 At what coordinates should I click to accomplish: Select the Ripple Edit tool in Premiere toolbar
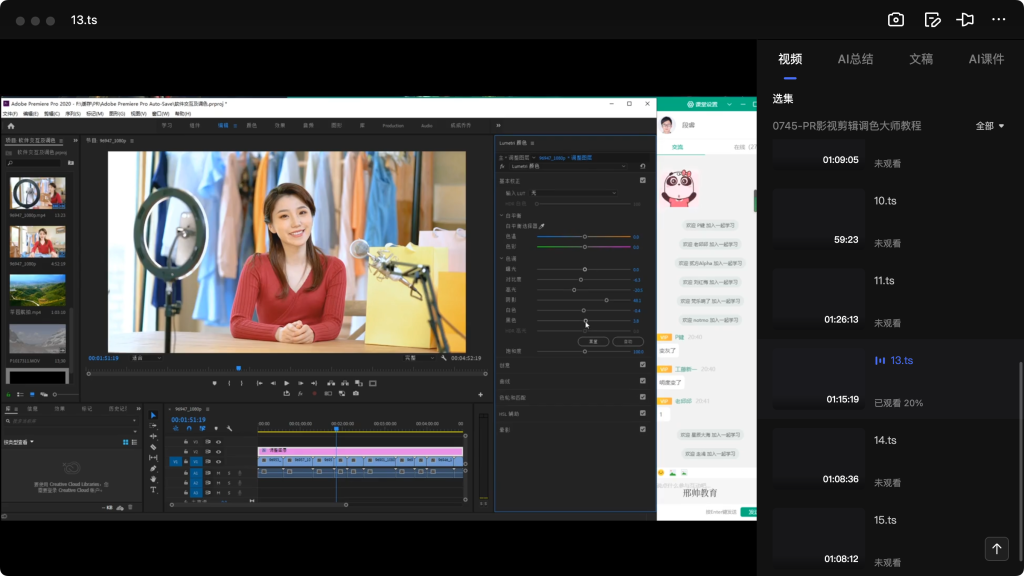click(x=153, y=436)
